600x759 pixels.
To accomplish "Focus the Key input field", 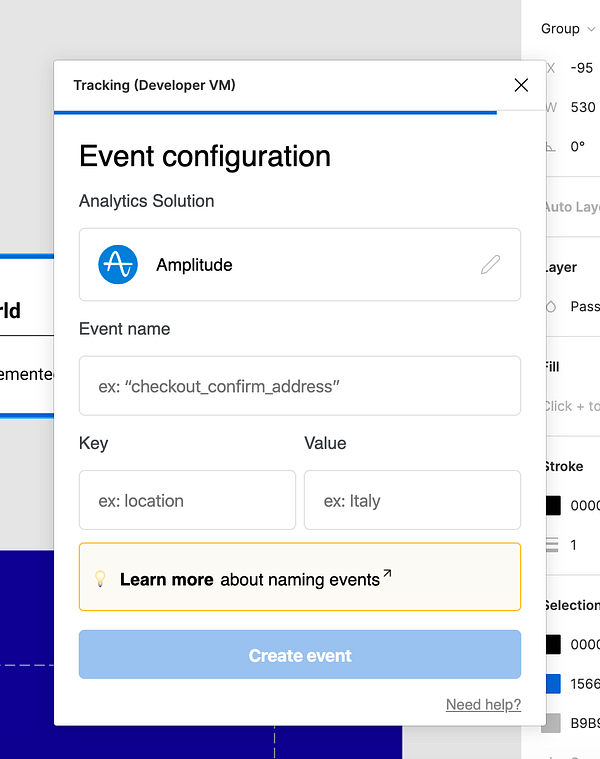I will pyautogui.click(x=187, y=500).
